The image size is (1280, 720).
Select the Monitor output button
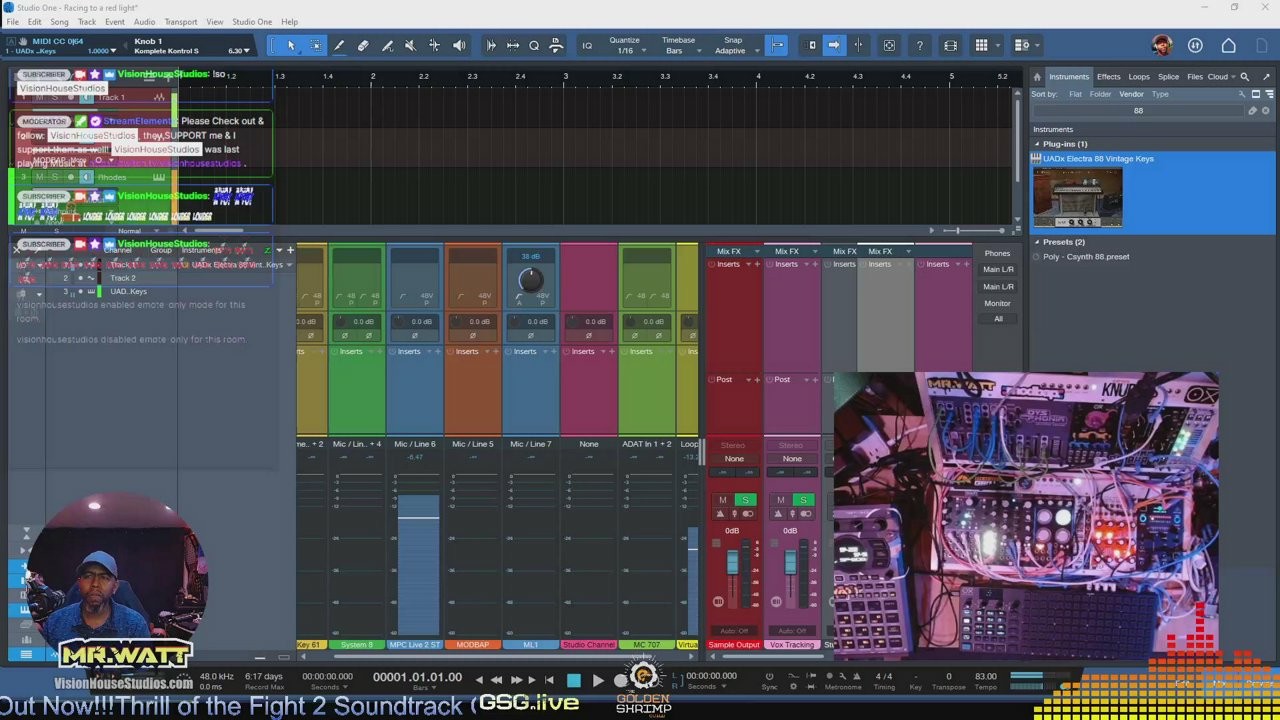tap(998, 303)
